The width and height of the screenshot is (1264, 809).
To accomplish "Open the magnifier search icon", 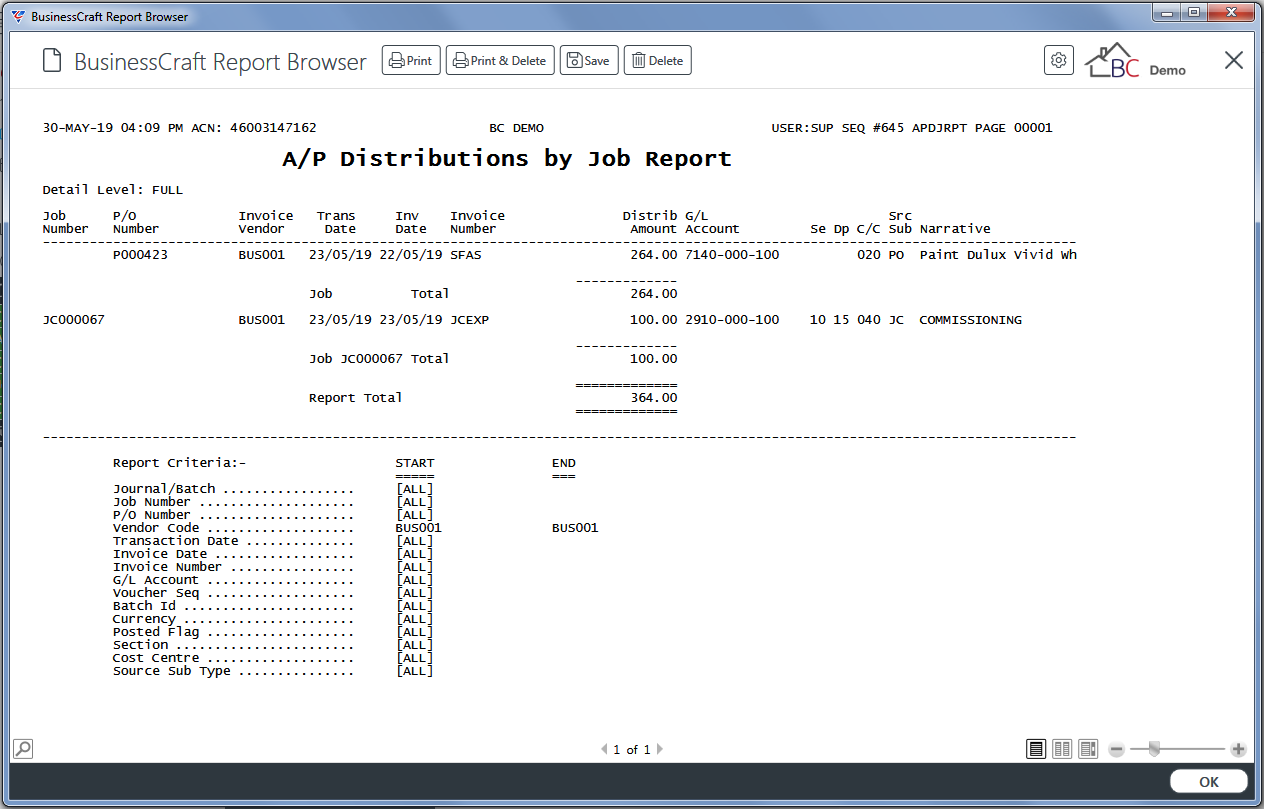I will click(23, 748).
